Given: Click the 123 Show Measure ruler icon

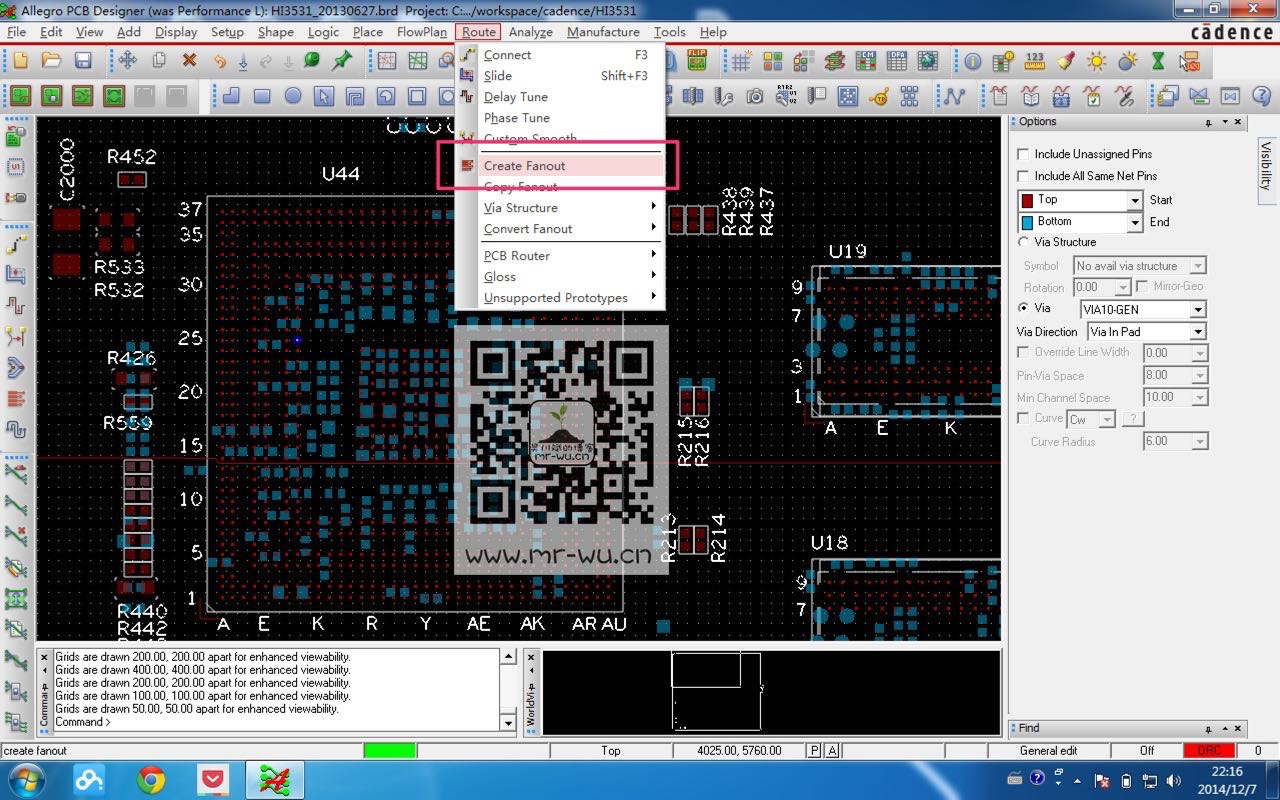Looking at the screenshot, I should click(x=1034, y=61).
